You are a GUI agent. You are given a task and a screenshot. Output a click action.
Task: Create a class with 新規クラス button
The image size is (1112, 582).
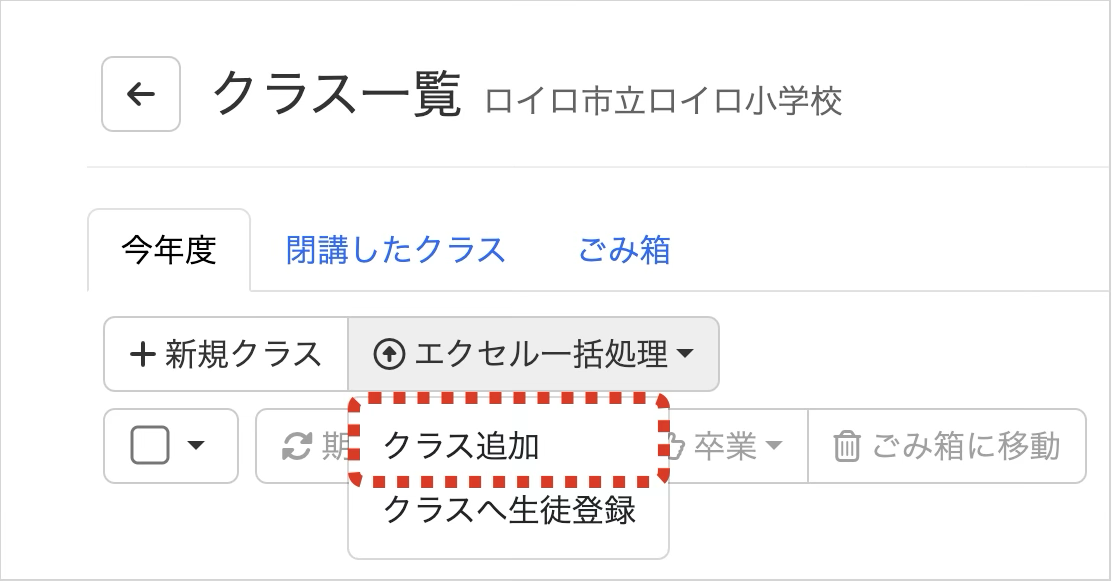pos(226,354)
